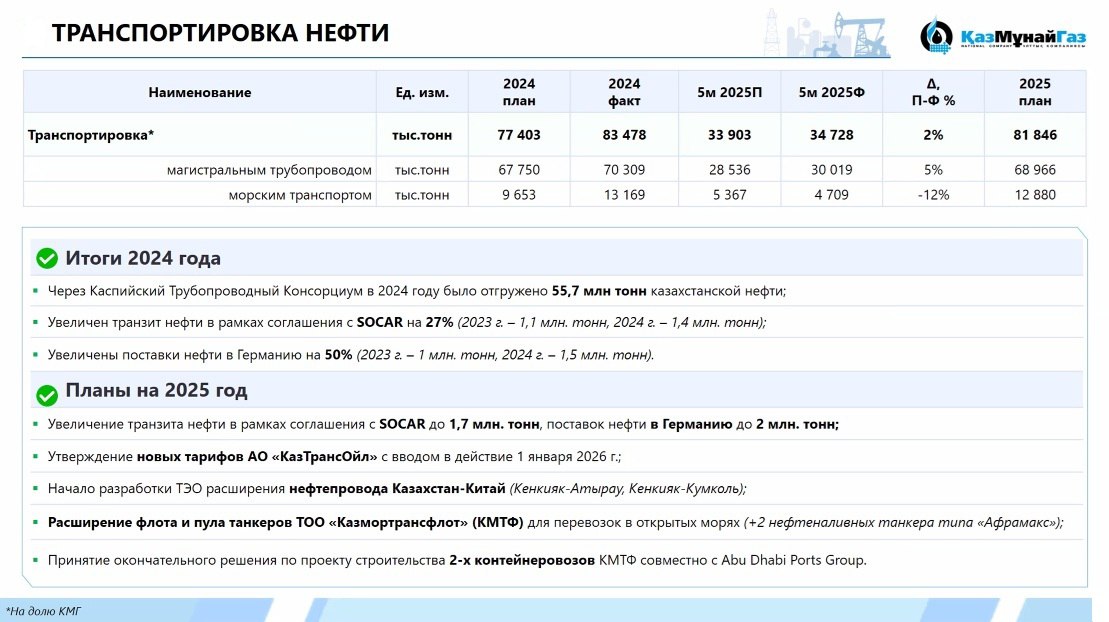1109x622 pixels.
Task: Click the bold в Германию до 2 млн. тонн text
Action: coord(744,425)
